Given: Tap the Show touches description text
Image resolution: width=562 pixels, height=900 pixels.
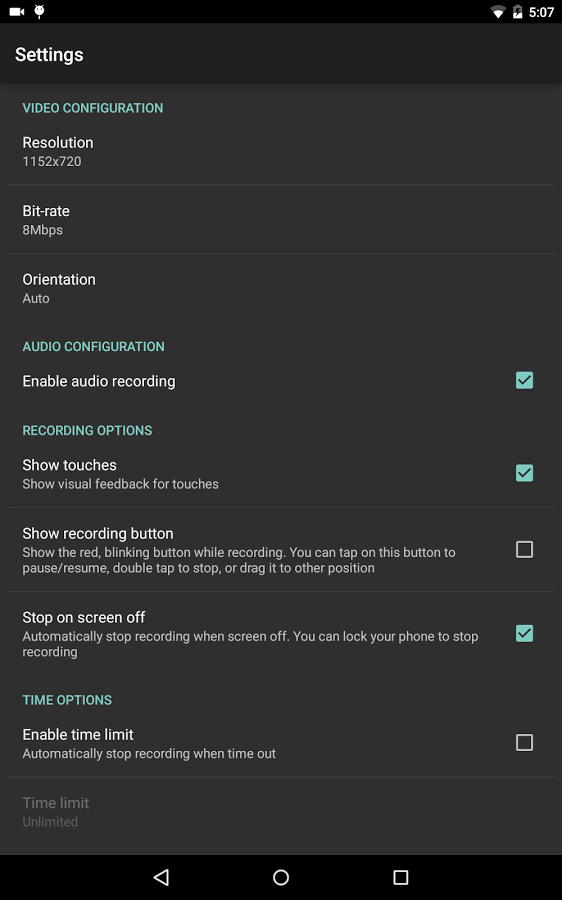Looking at the screenshot, I should tap(121, 484).
